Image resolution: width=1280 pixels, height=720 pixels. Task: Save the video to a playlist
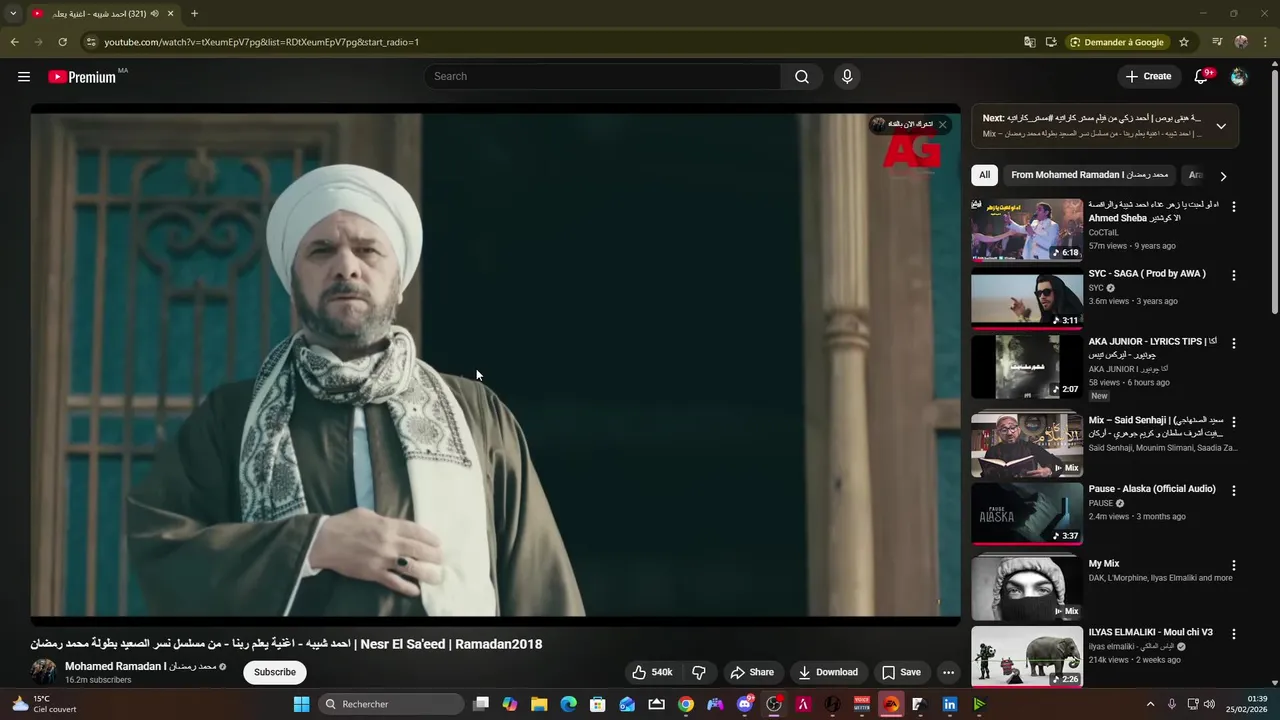click(901, 672)
